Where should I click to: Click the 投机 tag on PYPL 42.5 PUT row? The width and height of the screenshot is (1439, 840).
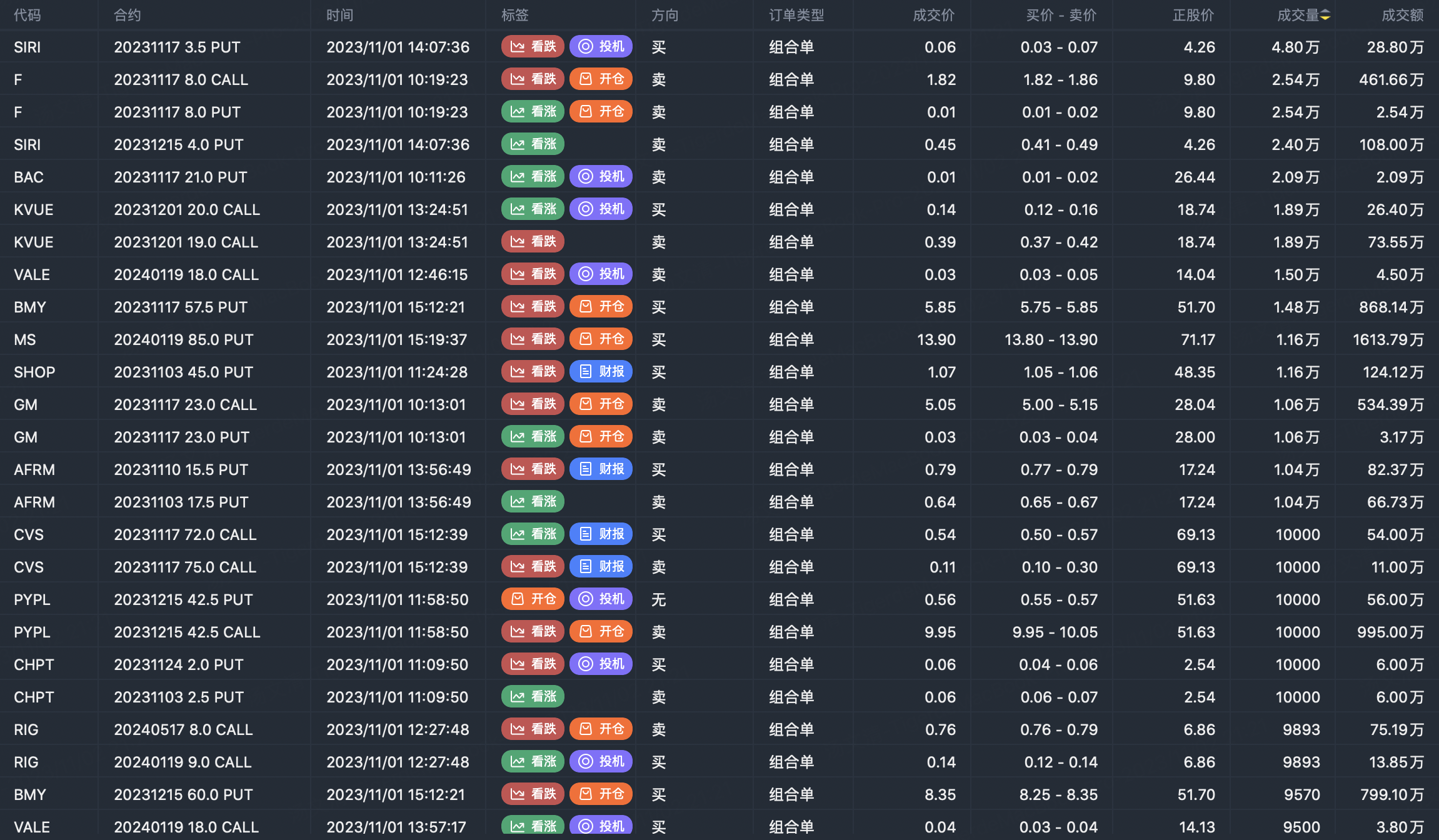(601, 599)
